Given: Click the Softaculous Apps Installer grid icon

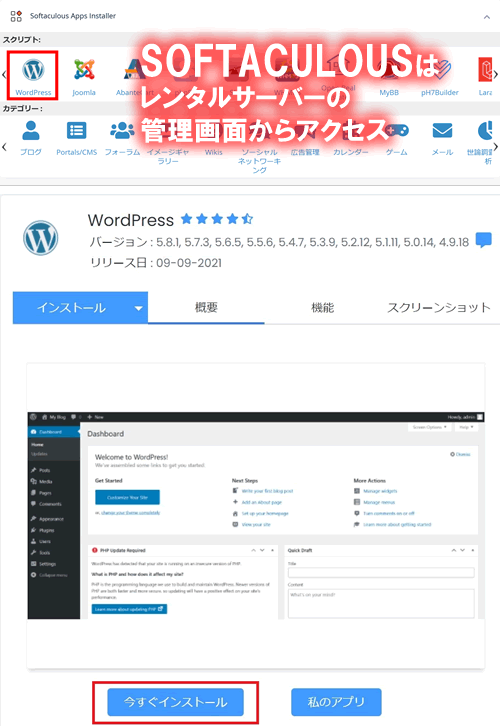Looking at the screenshot, I should point(16,16).
